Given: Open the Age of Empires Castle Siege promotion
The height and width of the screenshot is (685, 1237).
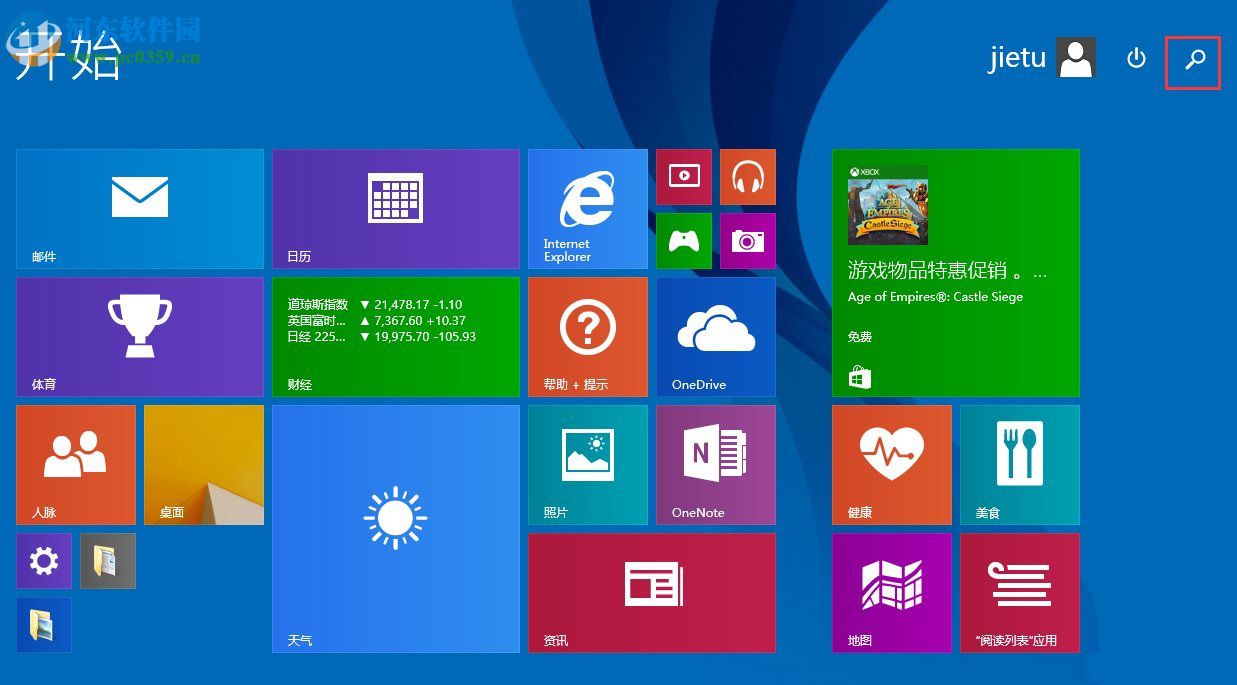Looking at the screenshot, I should [955, 272].
